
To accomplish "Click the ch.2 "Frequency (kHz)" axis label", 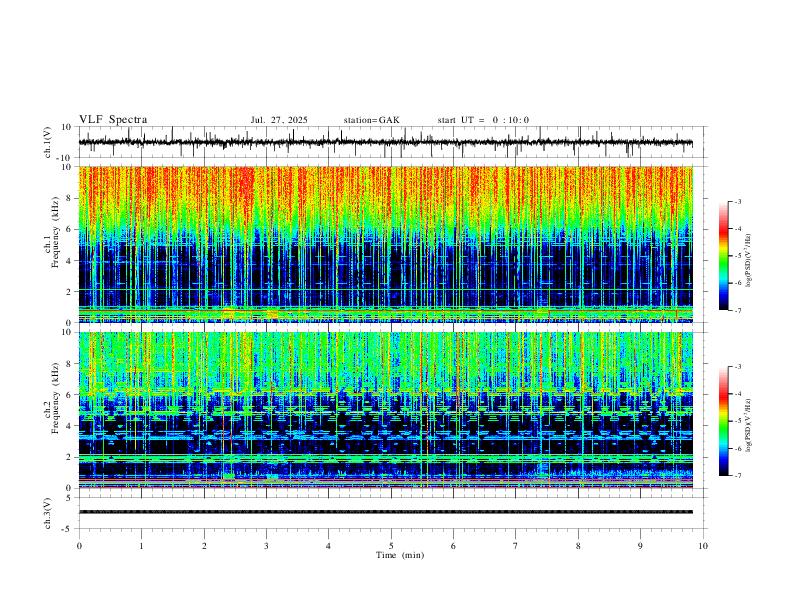I will click(55, 398).
